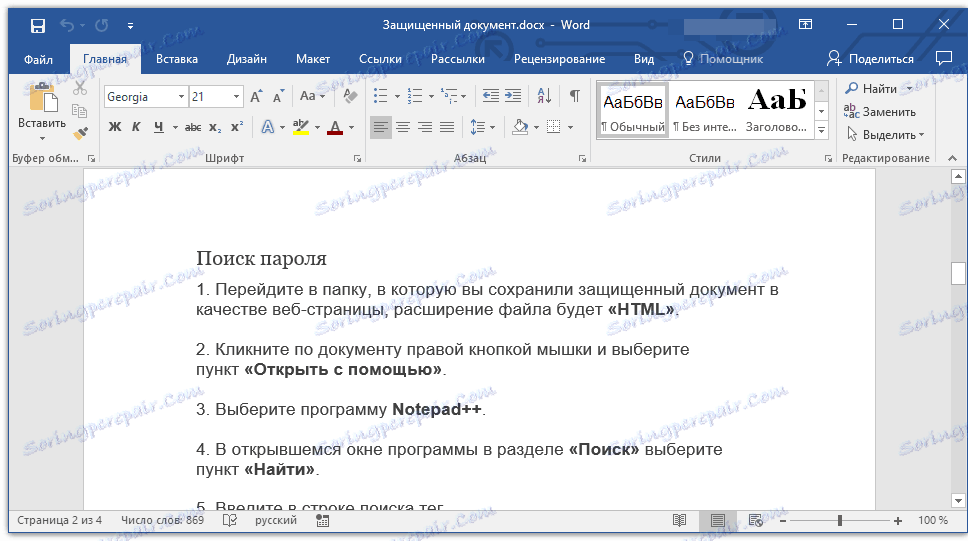
Task: Open Выделить select dropdown
Action: tap(885, 135)
